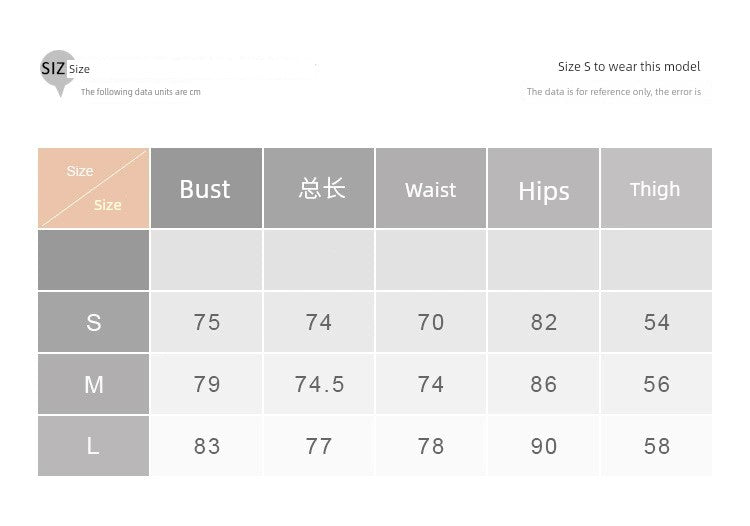Click the "following data units are cm" note
This screenshot has width=750, height=526.
coord(141,92)
